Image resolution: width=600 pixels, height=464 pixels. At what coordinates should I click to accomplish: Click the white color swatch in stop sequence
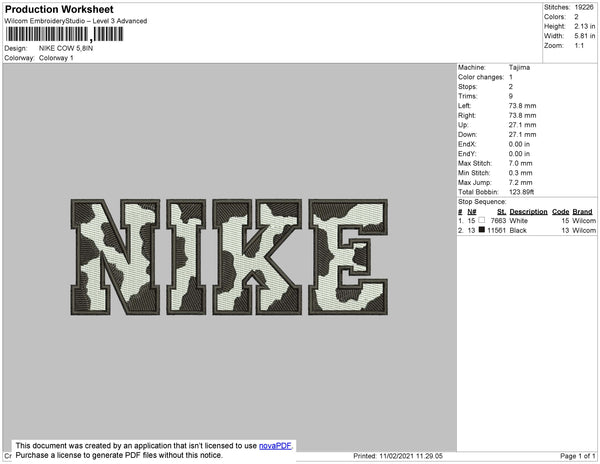[x=482, y=220]
